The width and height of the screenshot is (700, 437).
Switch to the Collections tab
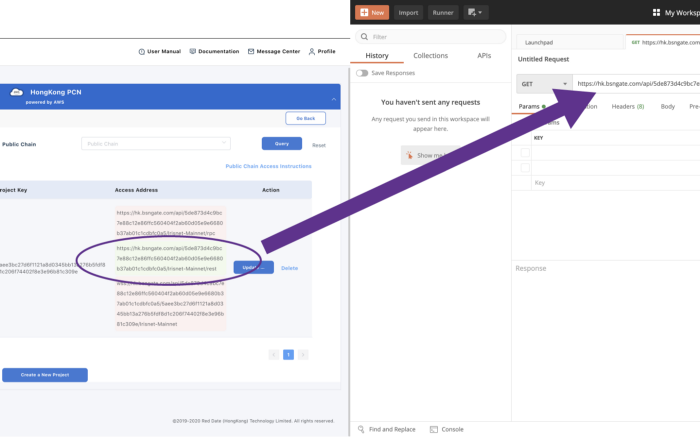[x=430, y=55]
